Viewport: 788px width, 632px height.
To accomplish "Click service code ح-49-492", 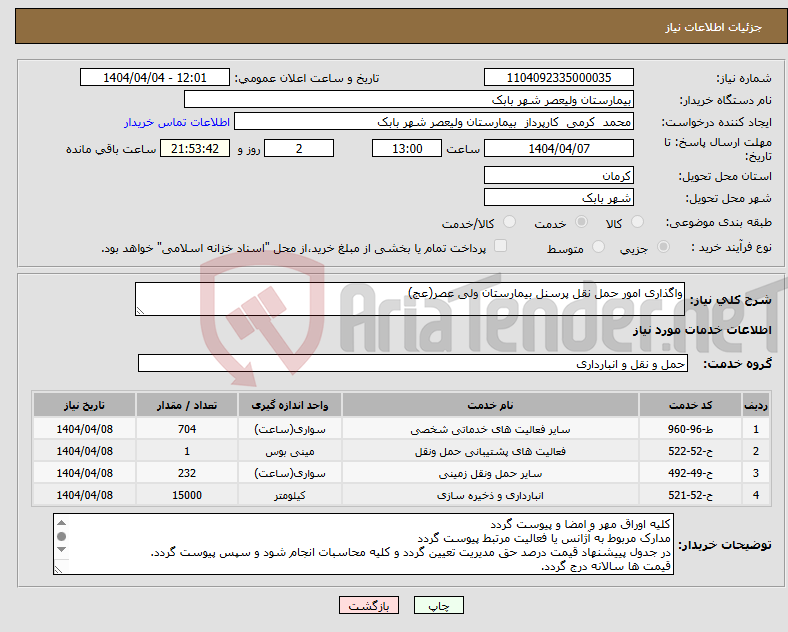I will click(691, 473).
